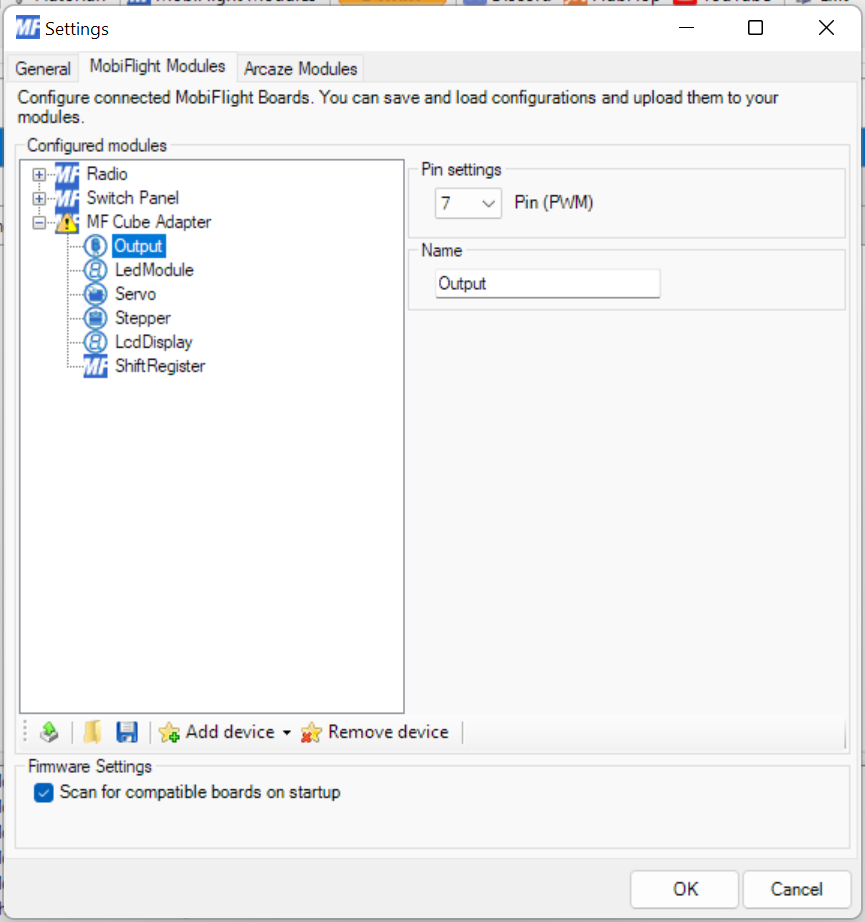The image size is (865, 922).
Task: Click the Name text field
Action: 547,284
